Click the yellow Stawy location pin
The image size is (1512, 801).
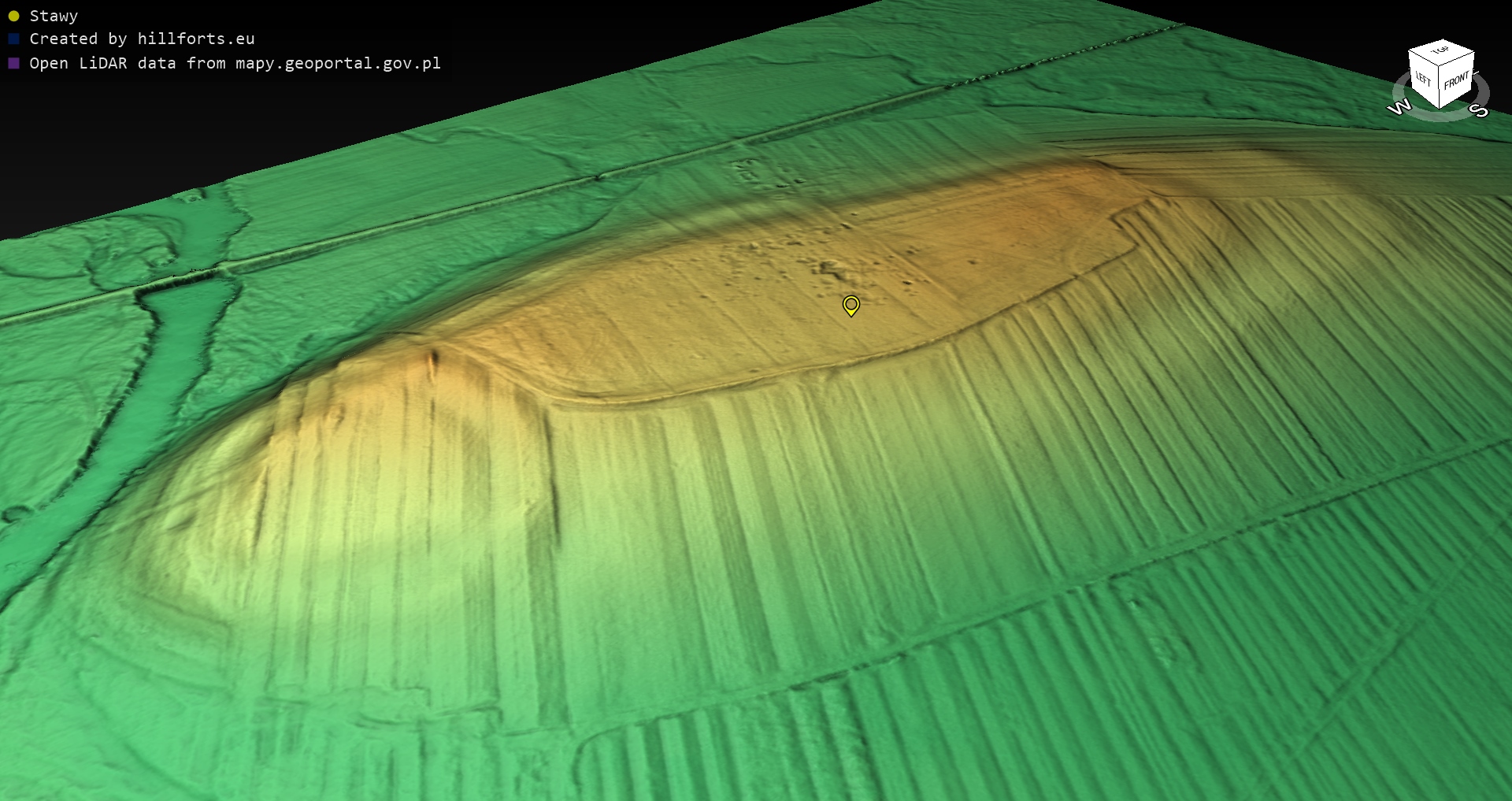pos(850,304)
